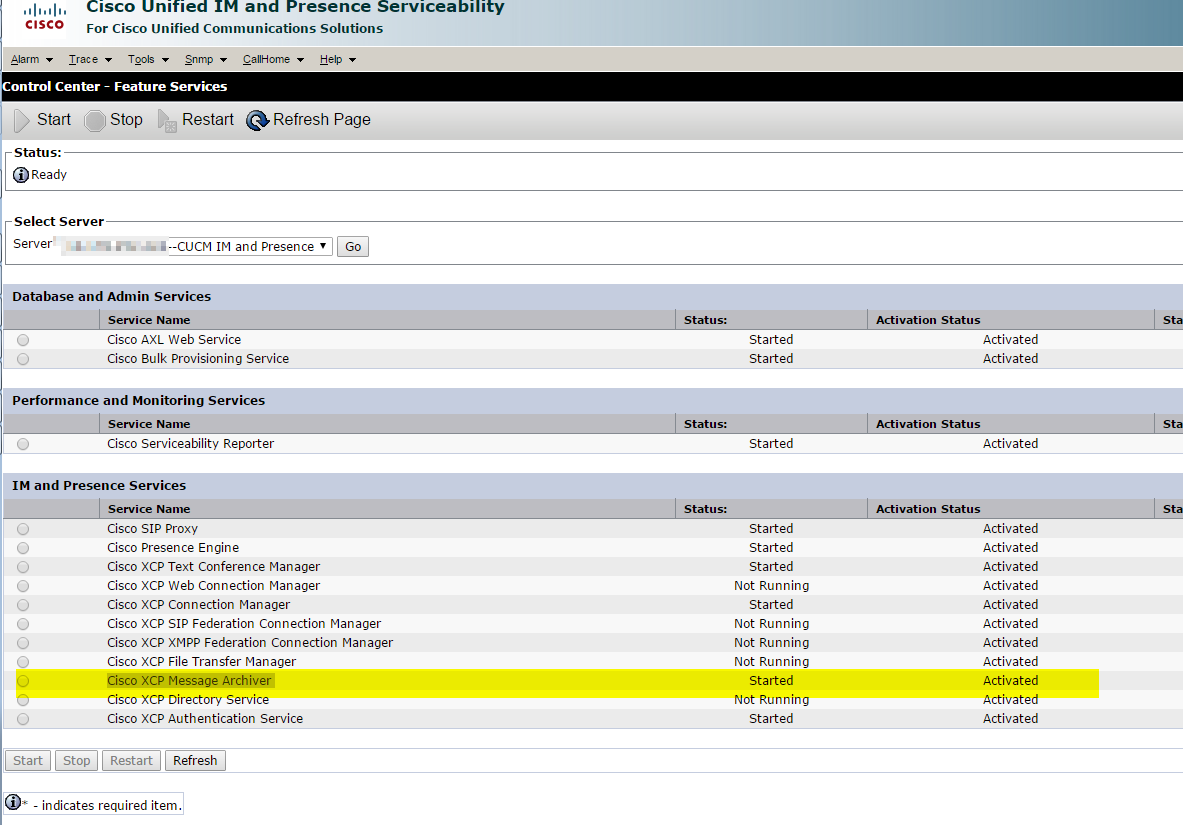This screenshot has width=1183, height=825.
Task: Click the Database and Admin Services heading
Action: pos(112,297)
